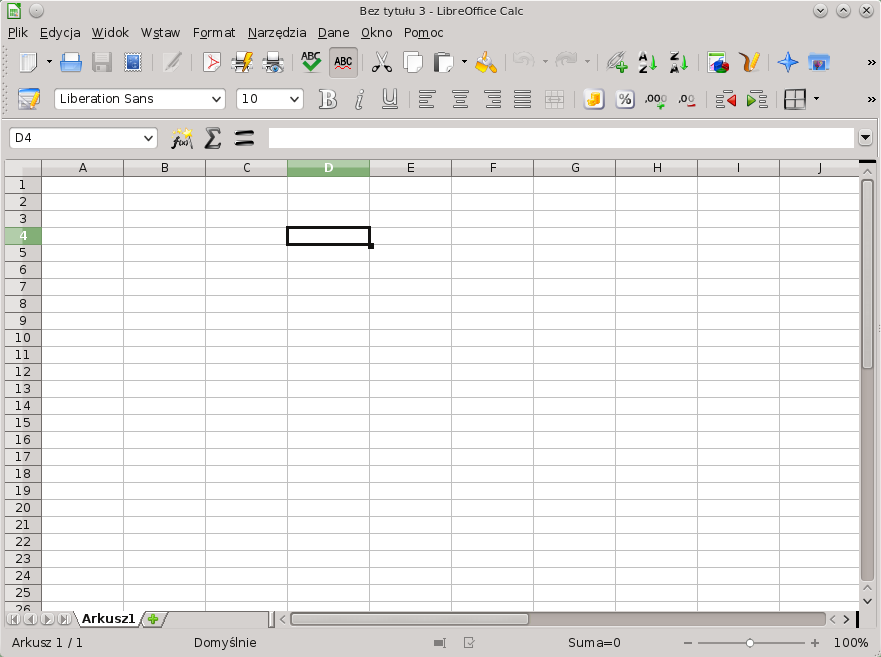Select the Arkusz1 sheet tab
The width and height of the screenshot is (881, 657).
tap(108, 619)
